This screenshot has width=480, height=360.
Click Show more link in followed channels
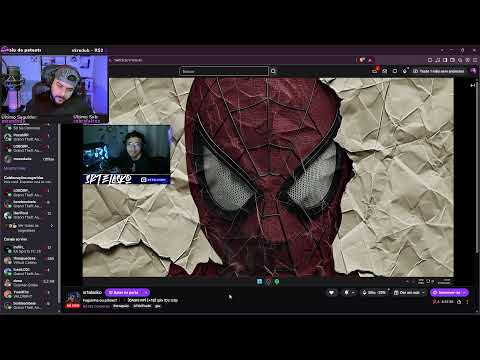click(x=15, y=169)
